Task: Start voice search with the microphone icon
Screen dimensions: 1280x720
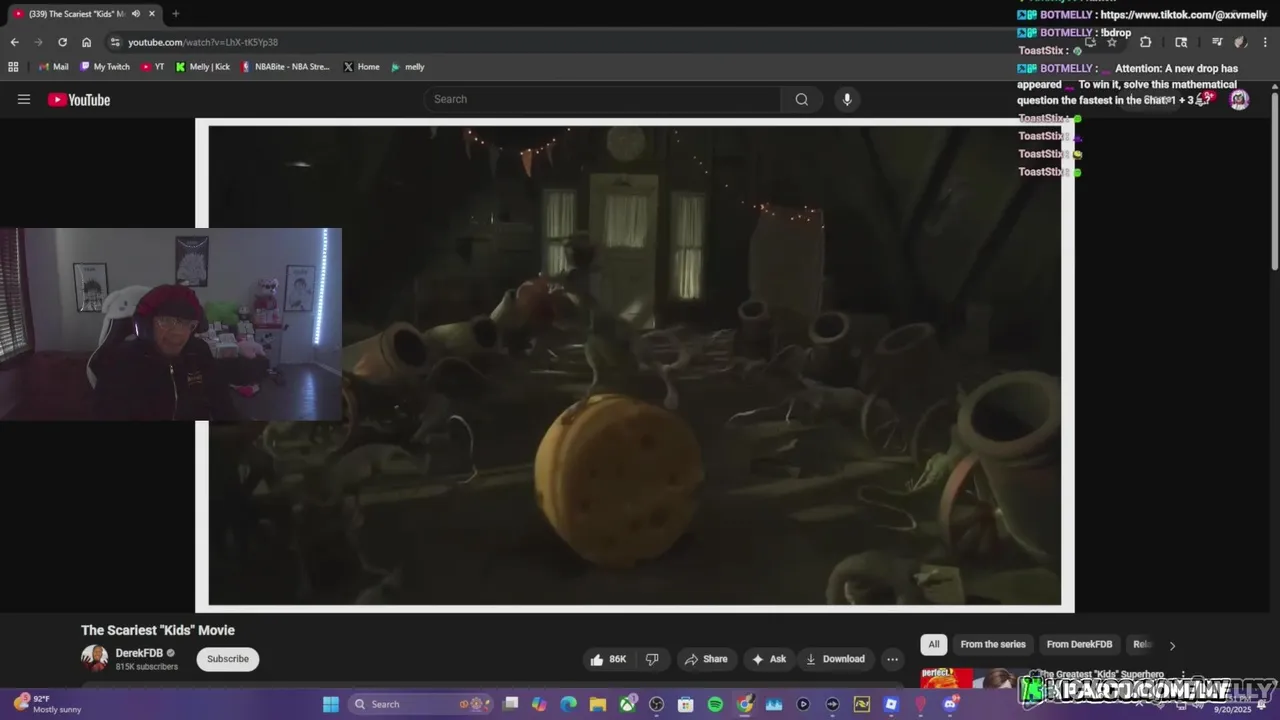Action: (x=847, y=99)
